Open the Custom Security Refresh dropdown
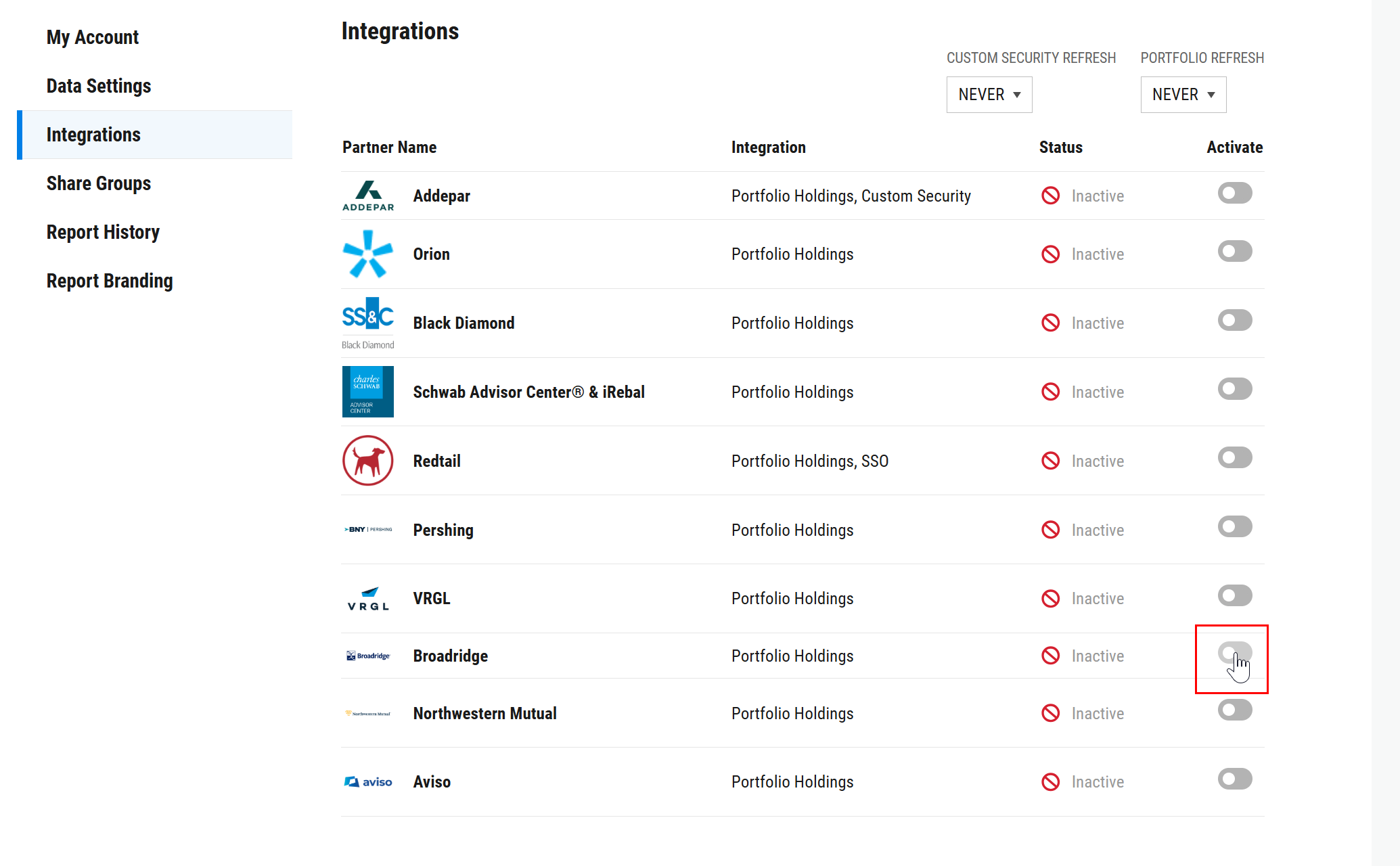 point(989,95)
